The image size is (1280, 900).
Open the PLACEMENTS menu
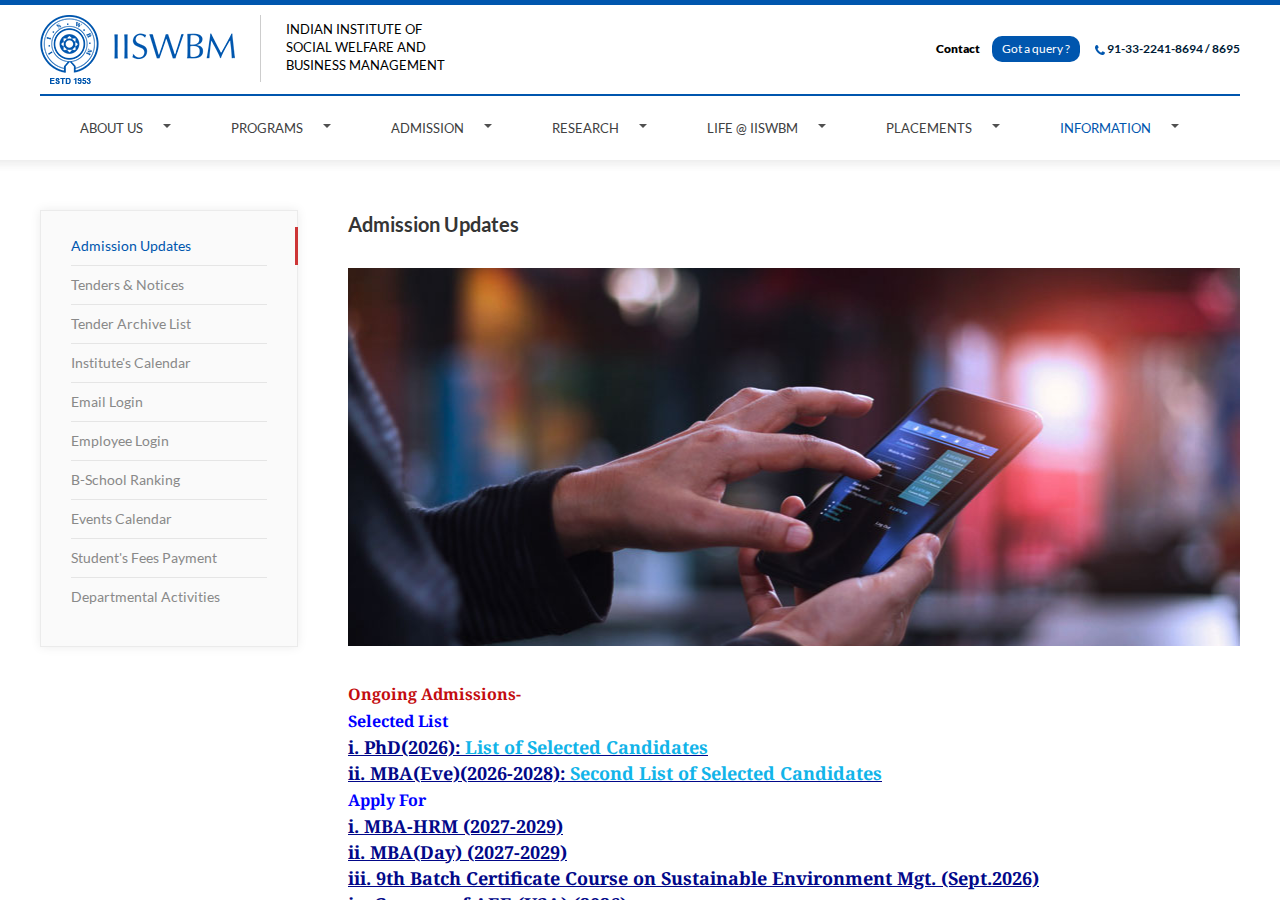coord(929,128)
